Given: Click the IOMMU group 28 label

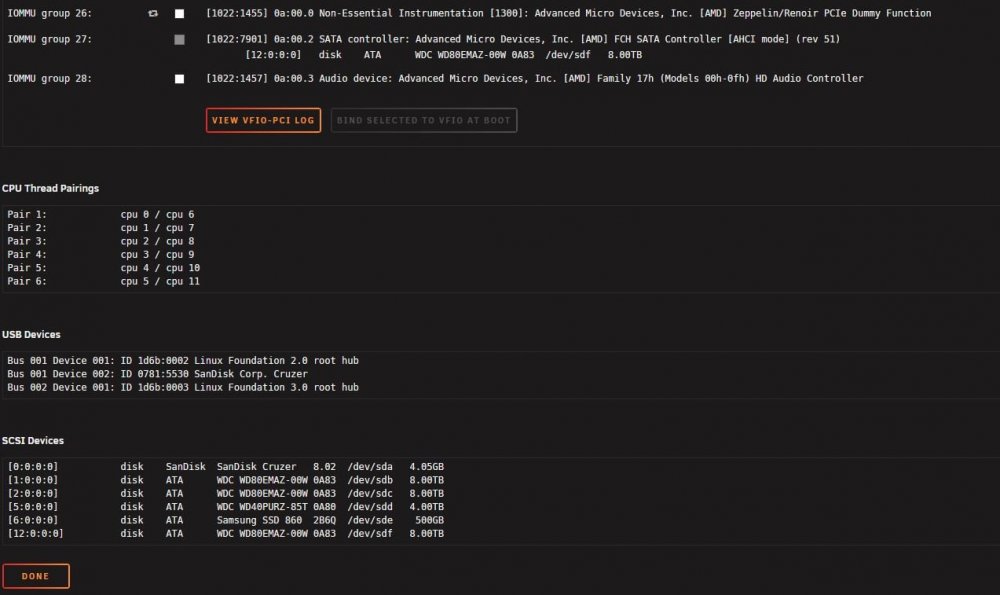Looking at the screenshot, I should (50, 78).
